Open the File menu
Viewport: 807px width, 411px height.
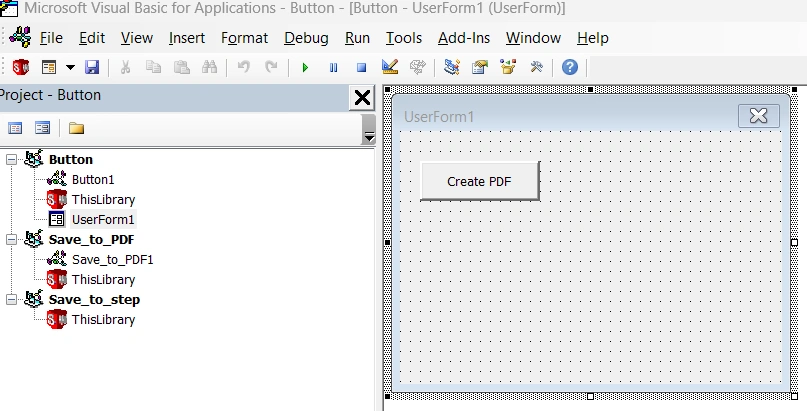(x=51, y=38)
